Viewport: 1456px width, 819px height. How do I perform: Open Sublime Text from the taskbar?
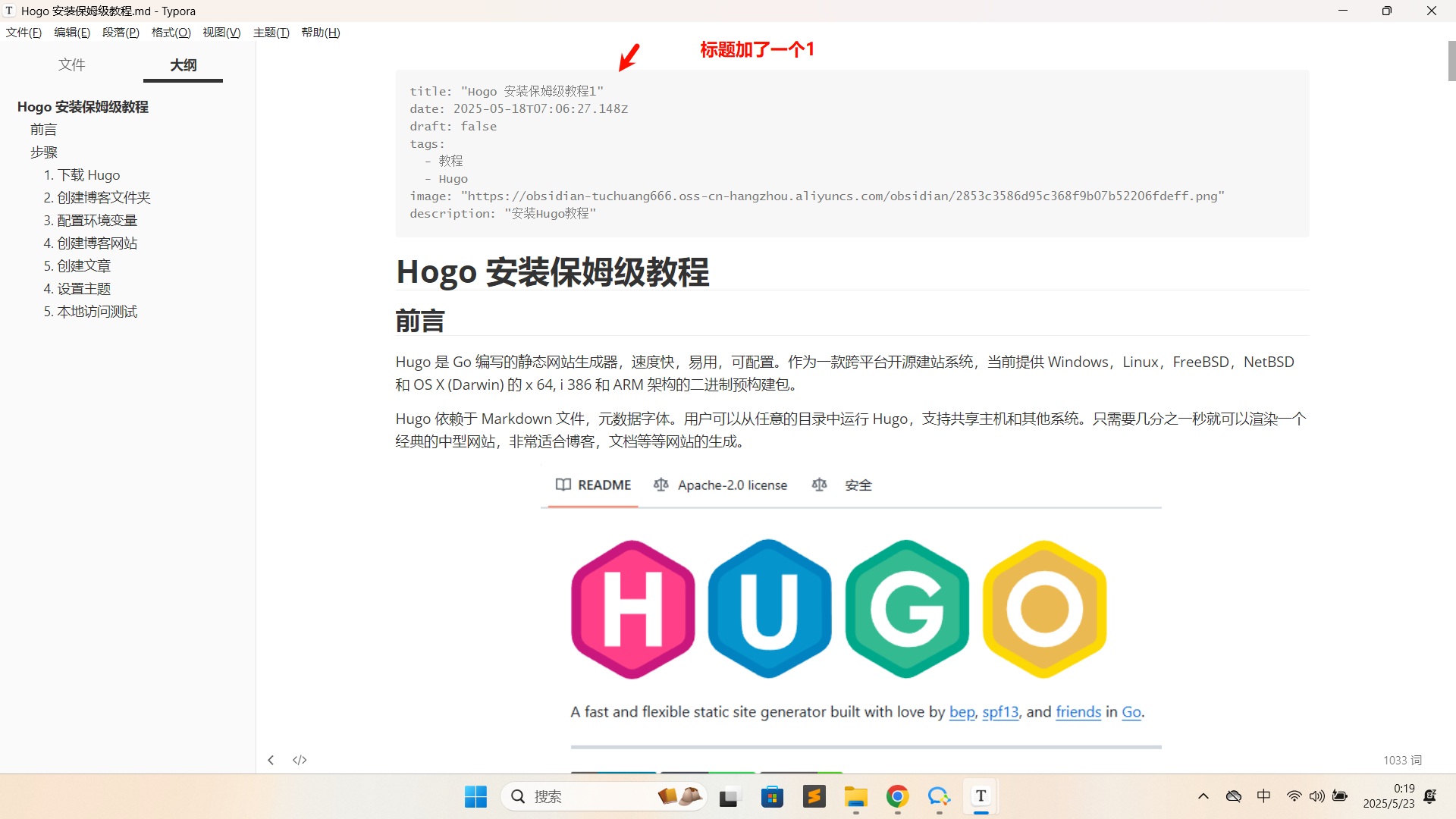click(x=814, y=796)
